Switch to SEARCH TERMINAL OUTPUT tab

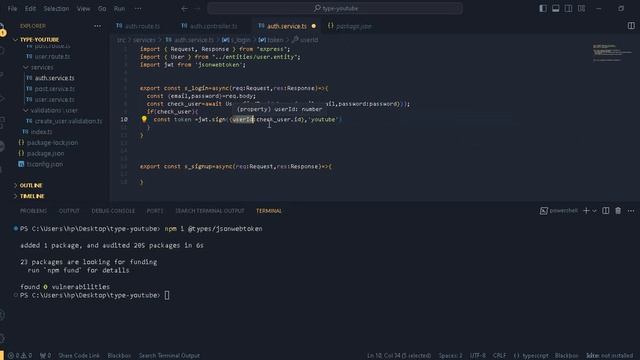point(210,211)
